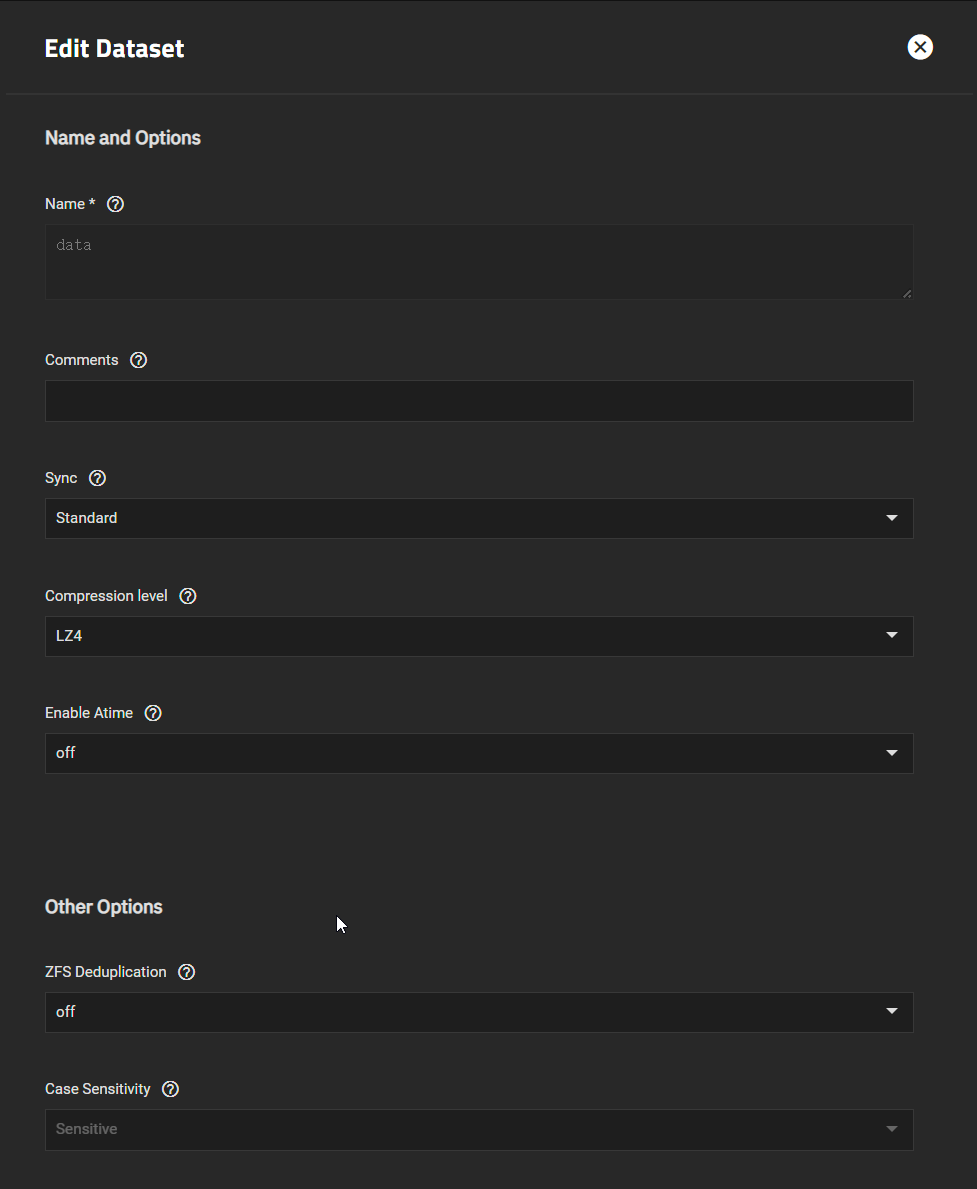Click the ZFS Deduplication label
Image resolution: width=977 pixels, height=1189 pixels.
[105, 972]
